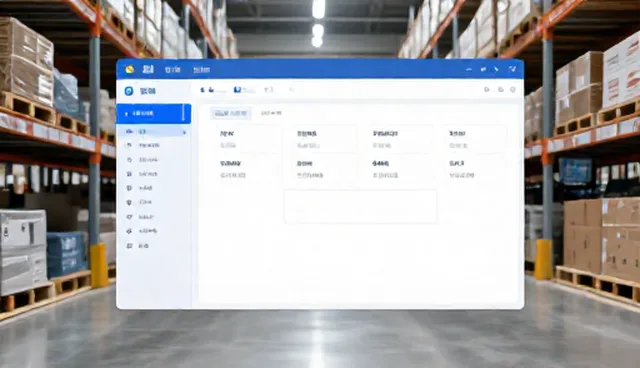The image size is (640, 368).
Task: Click the rightmost grey circle icon in toolbar
Action: (x=513, y=90)
